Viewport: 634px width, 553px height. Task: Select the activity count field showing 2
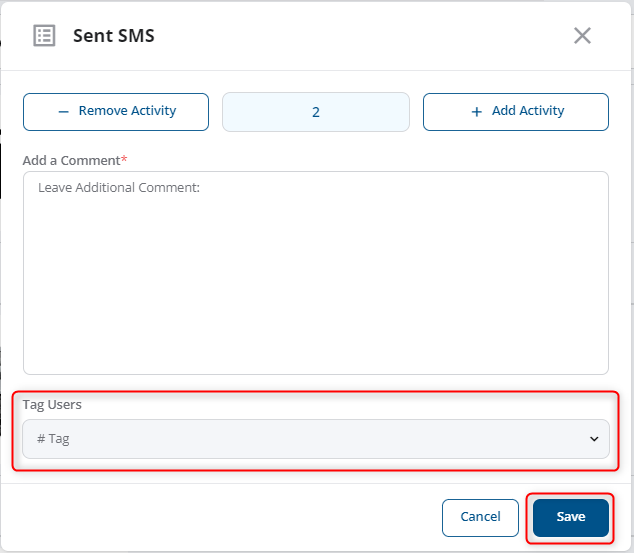(316, 112)
